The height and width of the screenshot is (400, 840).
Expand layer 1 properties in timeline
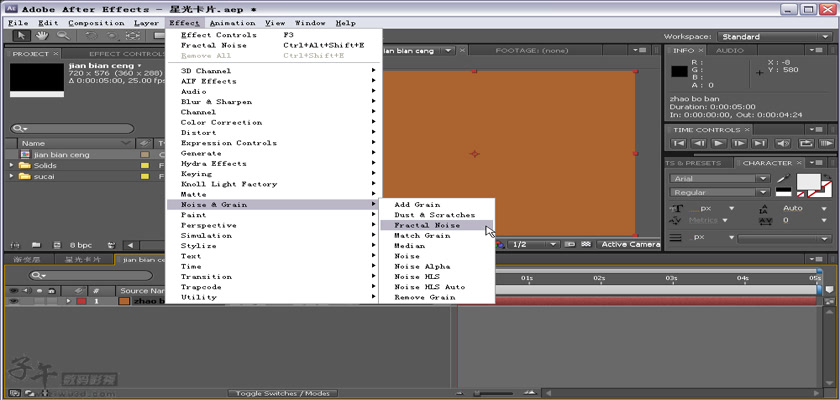pos(68,301)
